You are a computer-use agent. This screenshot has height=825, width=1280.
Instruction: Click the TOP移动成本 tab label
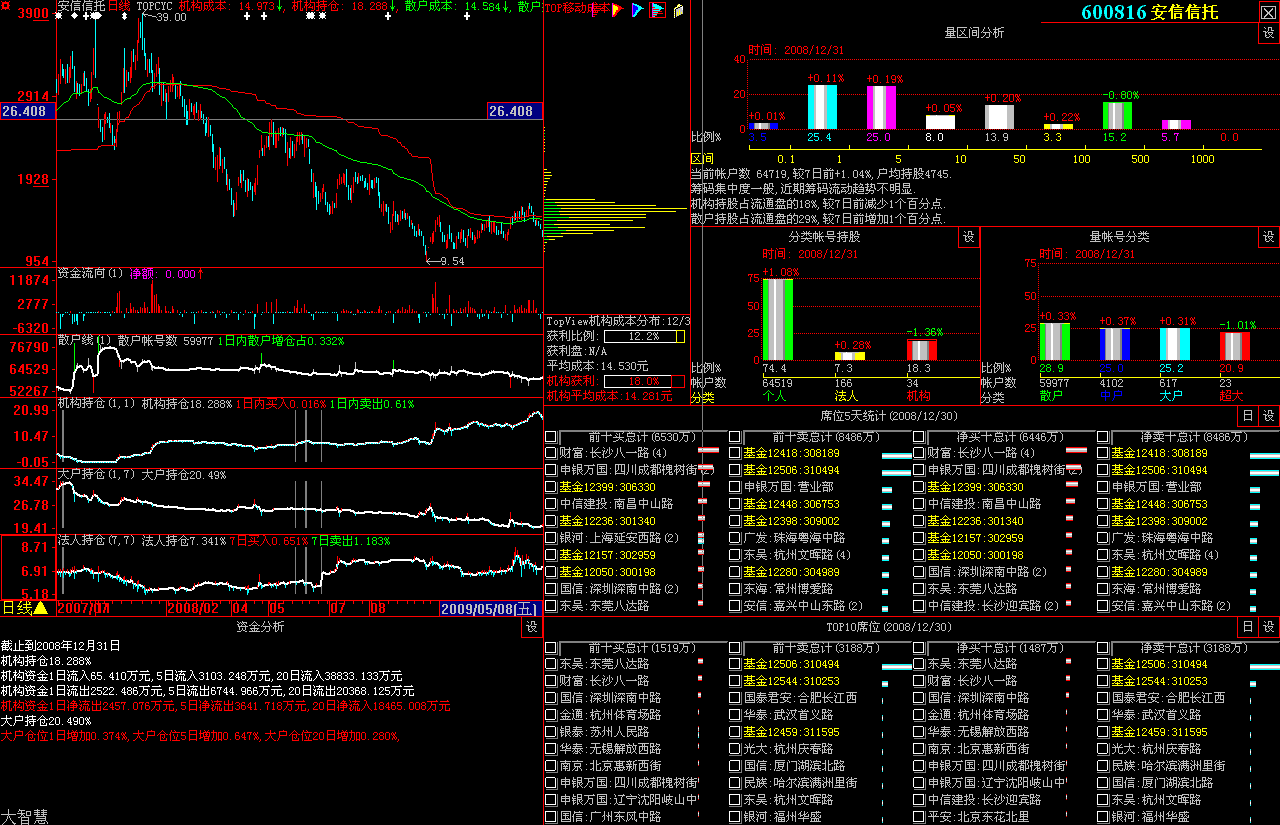pos(577,9)
